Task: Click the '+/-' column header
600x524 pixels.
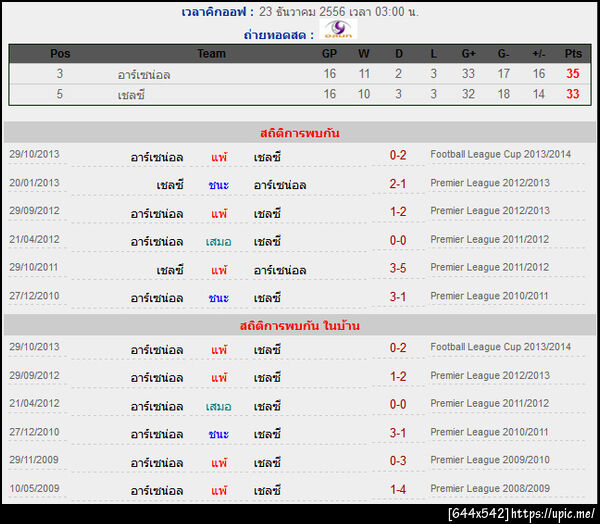Action: point(538,54)
